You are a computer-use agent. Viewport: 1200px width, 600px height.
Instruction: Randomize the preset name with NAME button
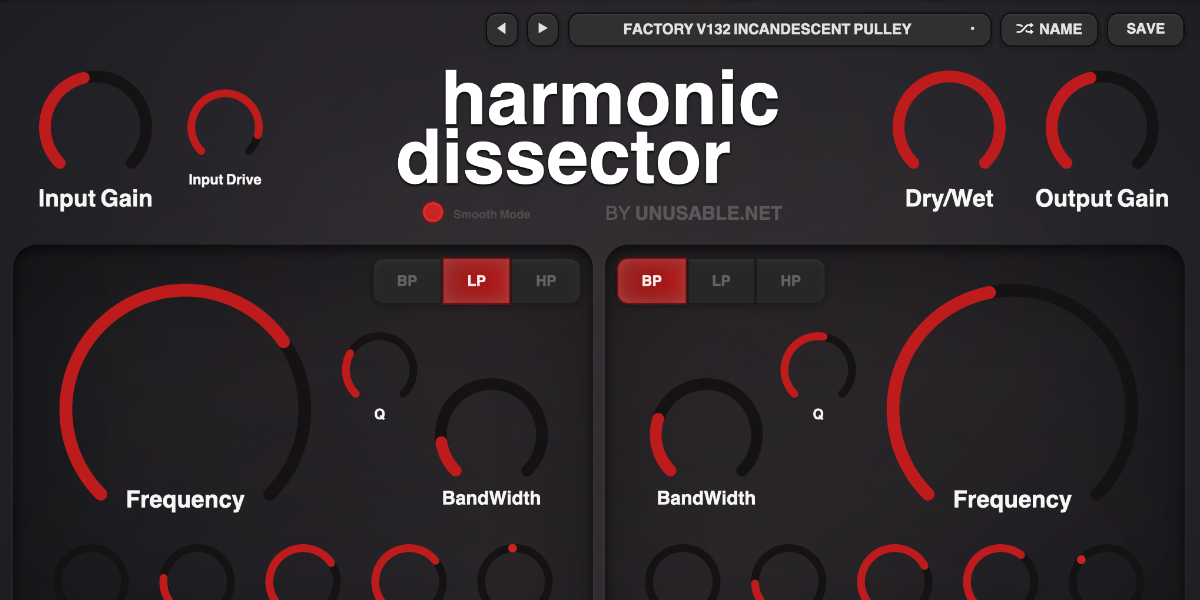click(1049, 29)
